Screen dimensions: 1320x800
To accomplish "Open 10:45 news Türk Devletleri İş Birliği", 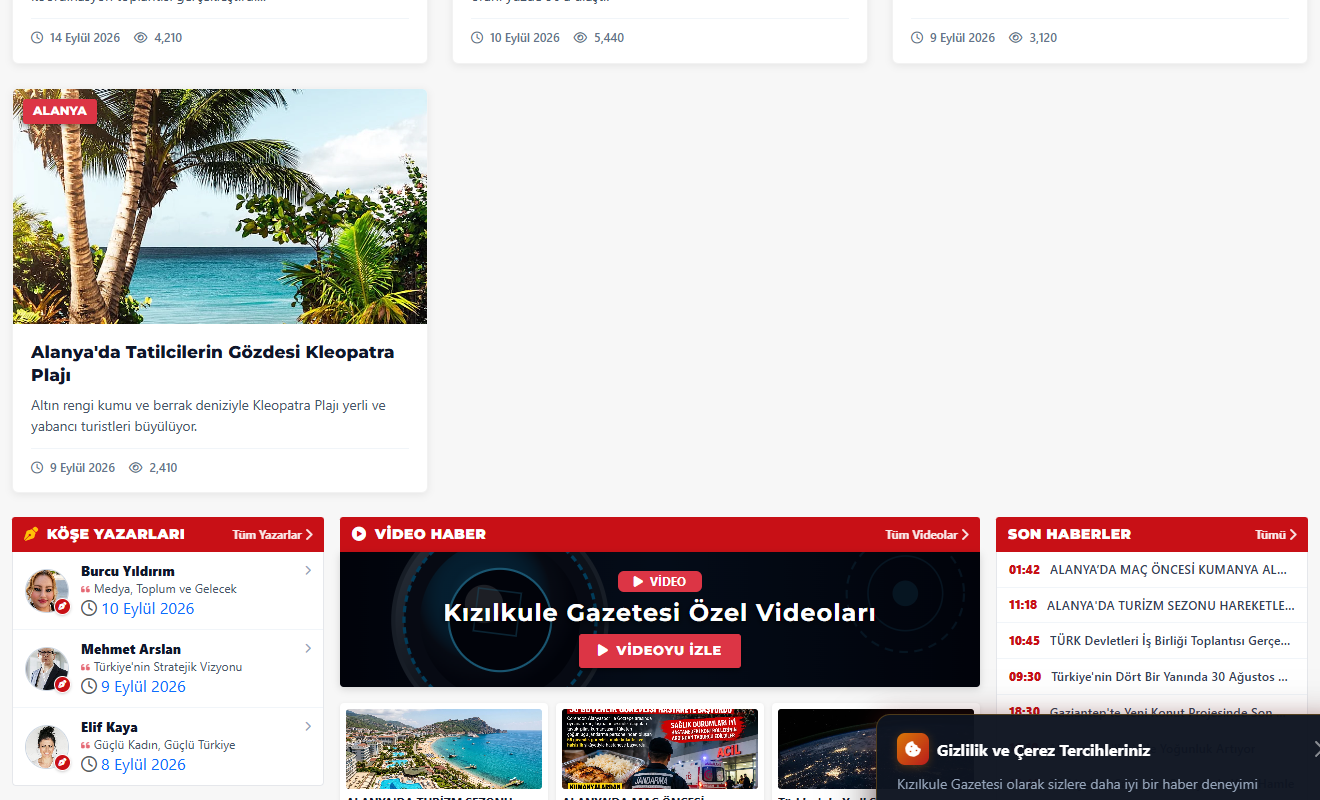I will pyautogui.click(x=1152, y=641).
